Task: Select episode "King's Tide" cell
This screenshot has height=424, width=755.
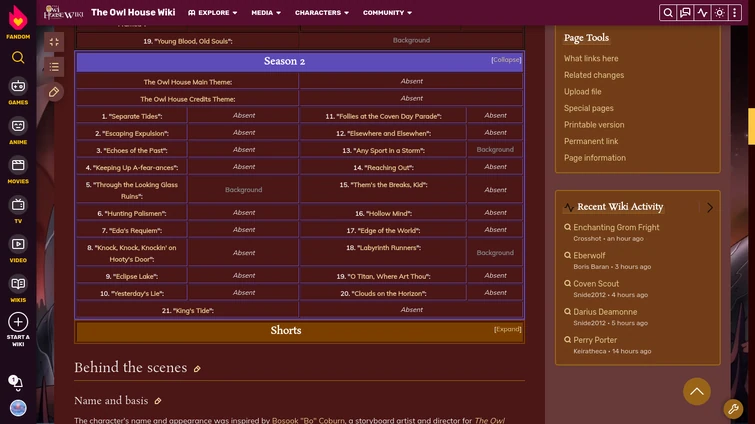Action: click(187, 310)
